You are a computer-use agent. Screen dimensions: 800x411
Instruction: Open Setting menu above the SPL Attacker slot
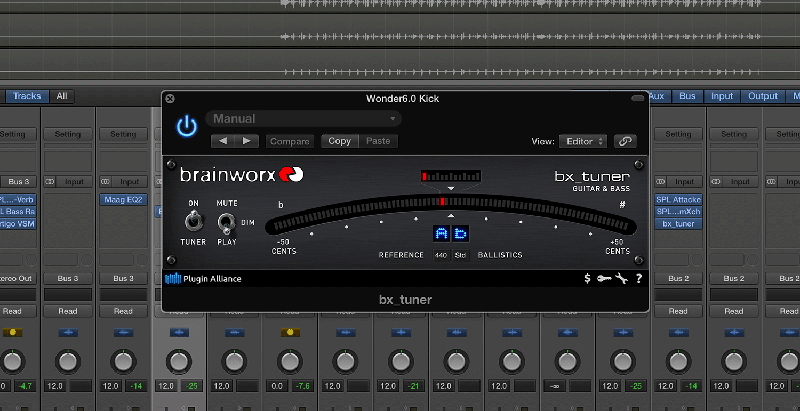coord(678,134)
